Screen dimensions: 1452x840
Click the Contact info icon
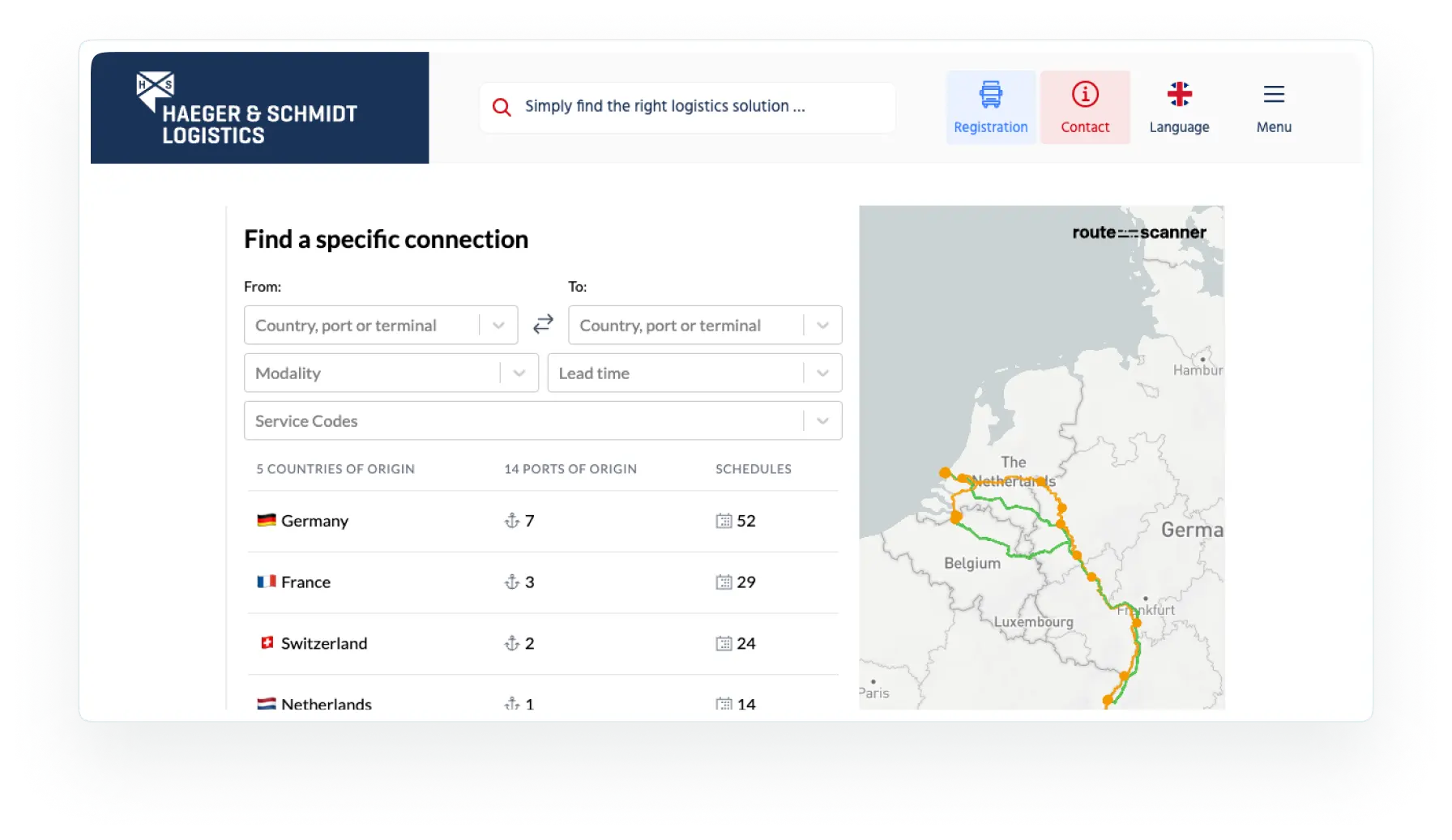pyautogui.click(x=1085, y=95)
